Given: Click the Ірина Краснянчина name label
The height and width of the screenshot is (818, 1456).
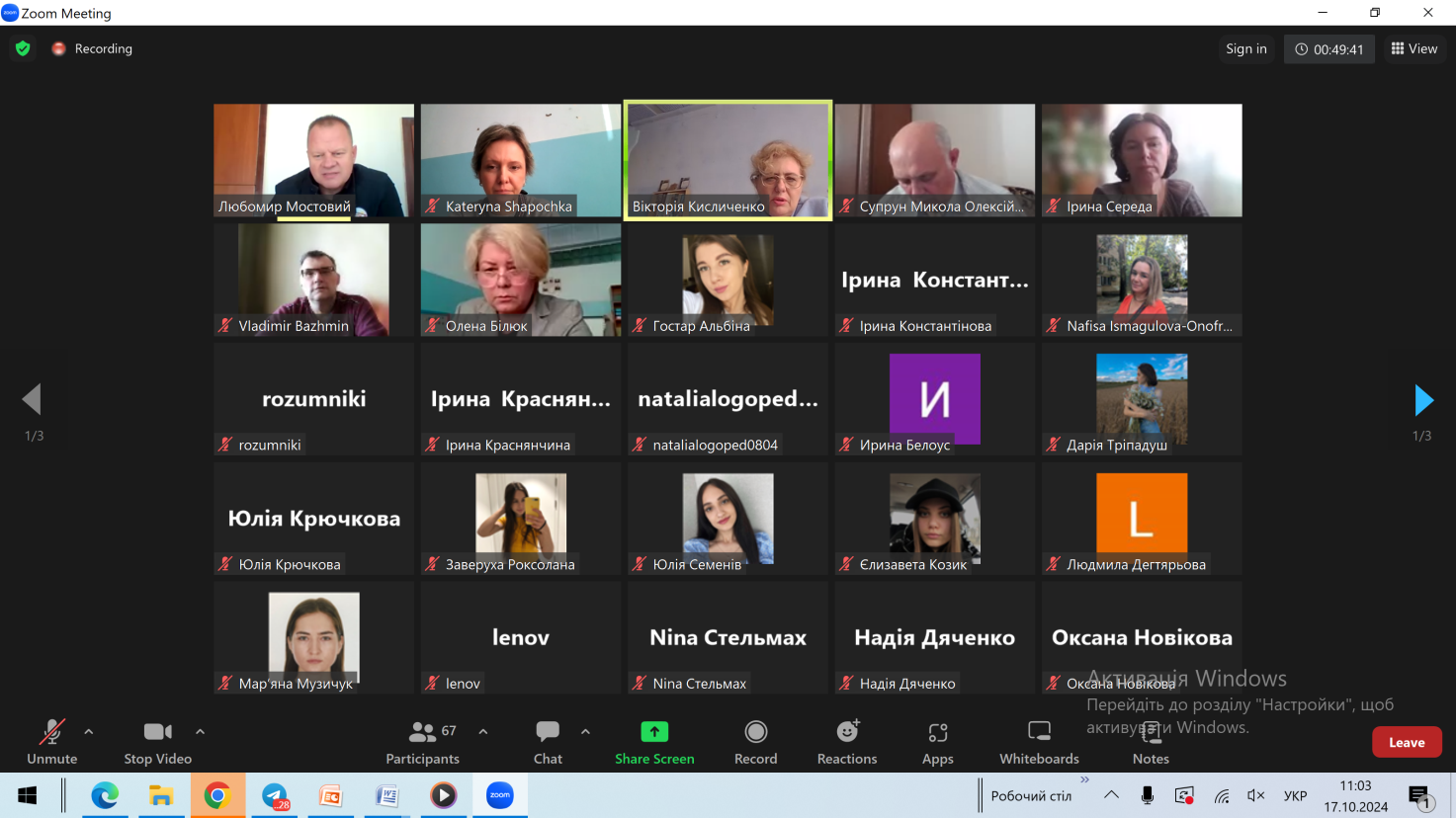Looking at the screenshot, I should tap(508, 445).
